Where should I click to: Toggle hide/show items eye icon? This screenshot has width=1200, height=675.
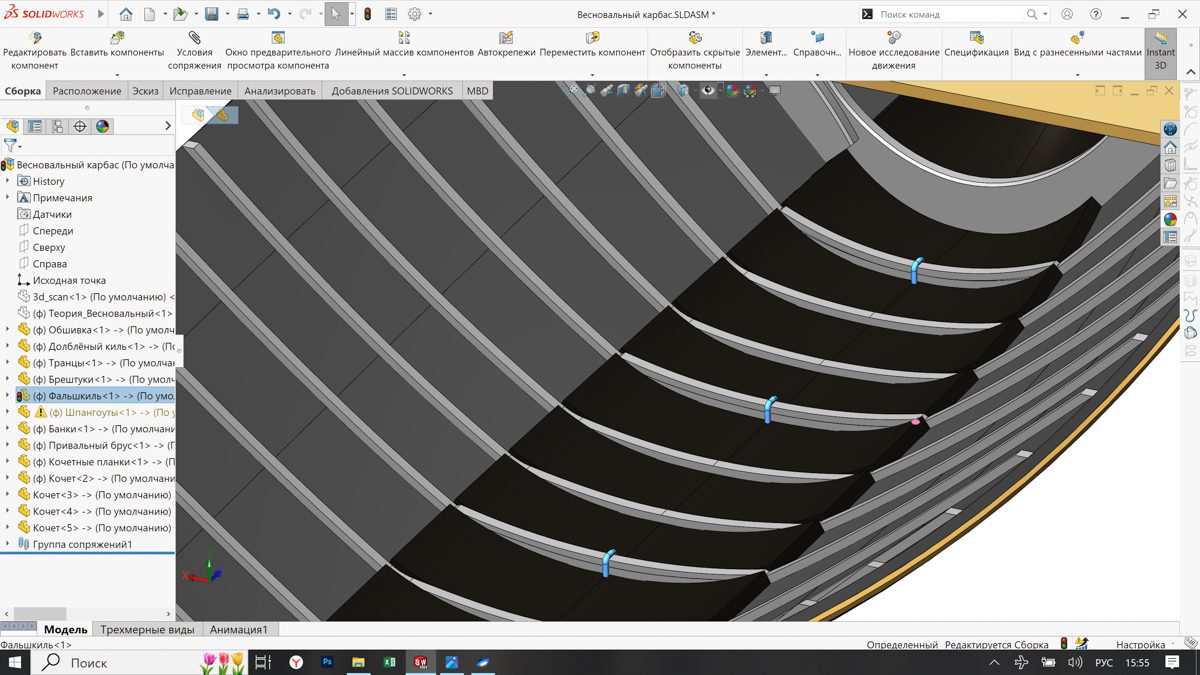pos(708,91)
